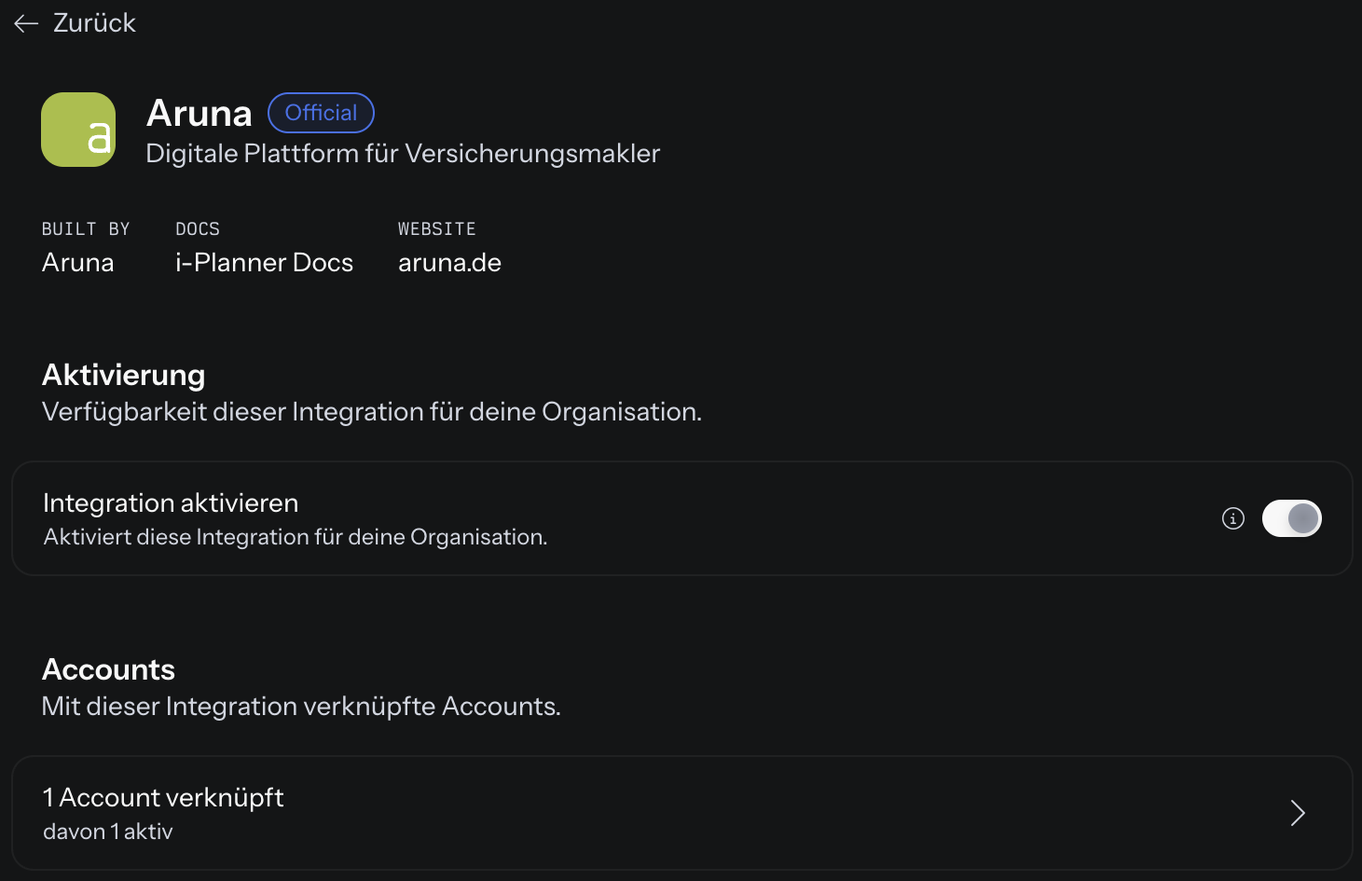Click the BUILT BY label
The image size is (1362, 881).
tap(86, 229)
